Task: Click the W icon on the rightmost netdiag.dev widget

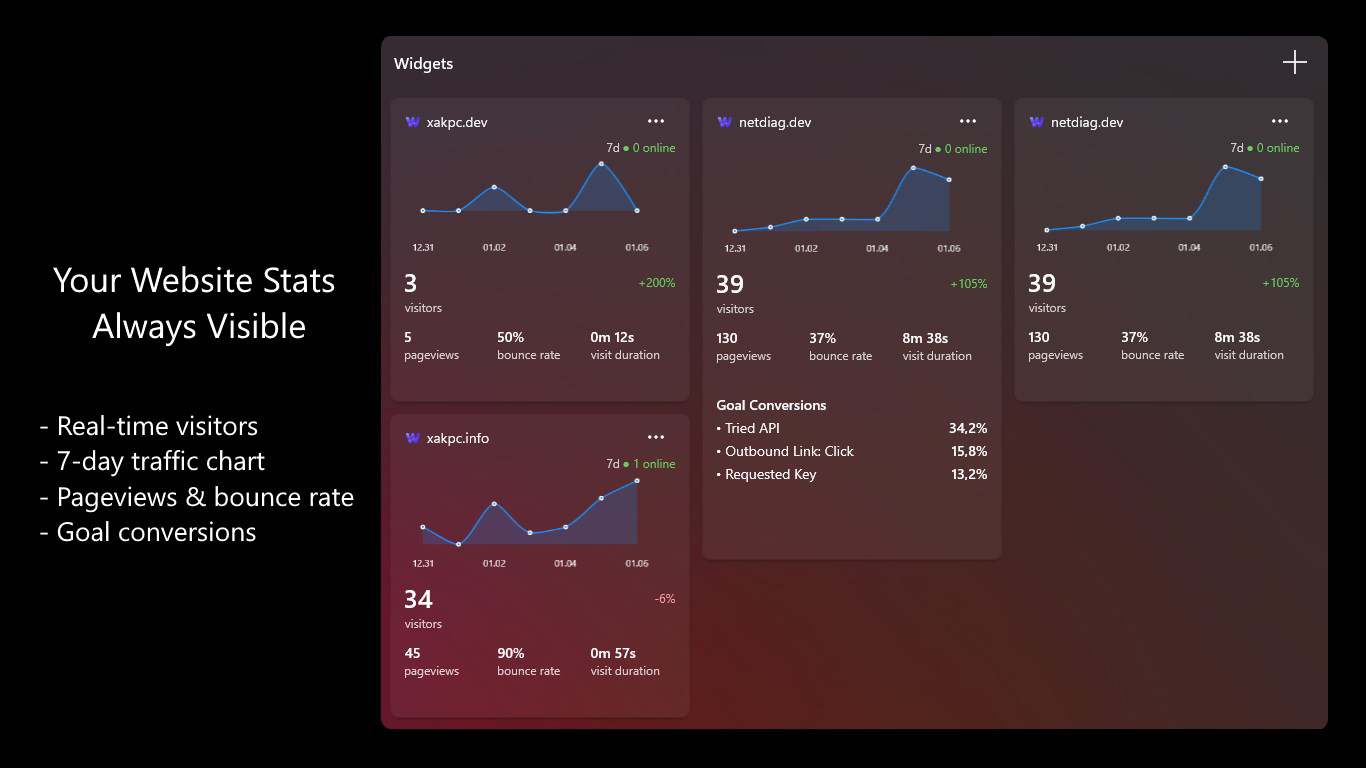Action: 1035,121
